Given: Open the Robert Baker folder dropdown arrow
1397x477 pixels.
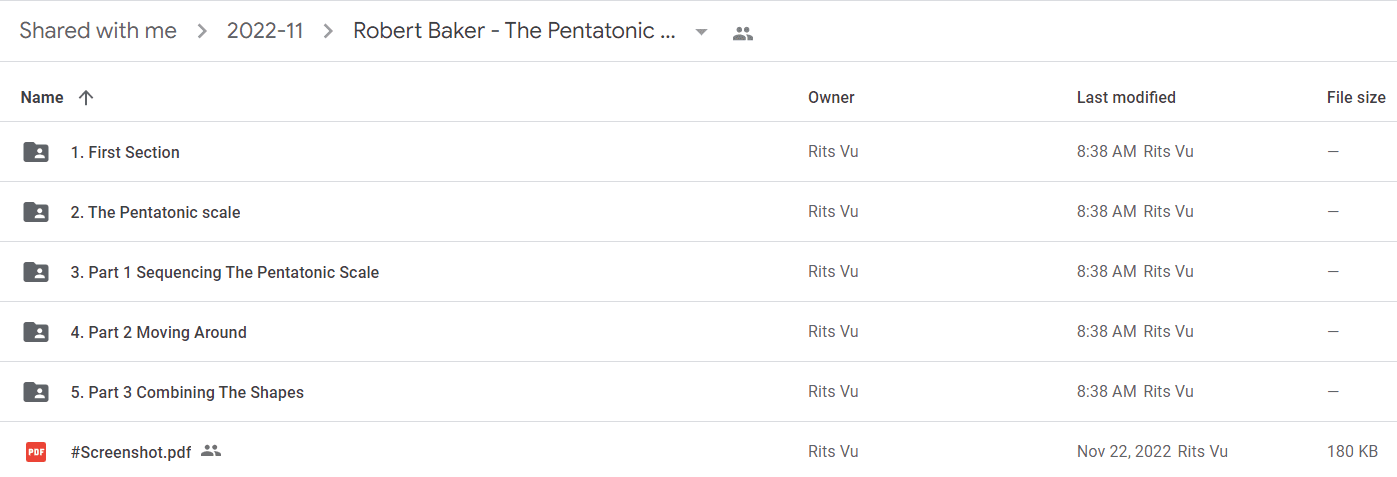Looking at the screenshot, I should coord(701,32).
